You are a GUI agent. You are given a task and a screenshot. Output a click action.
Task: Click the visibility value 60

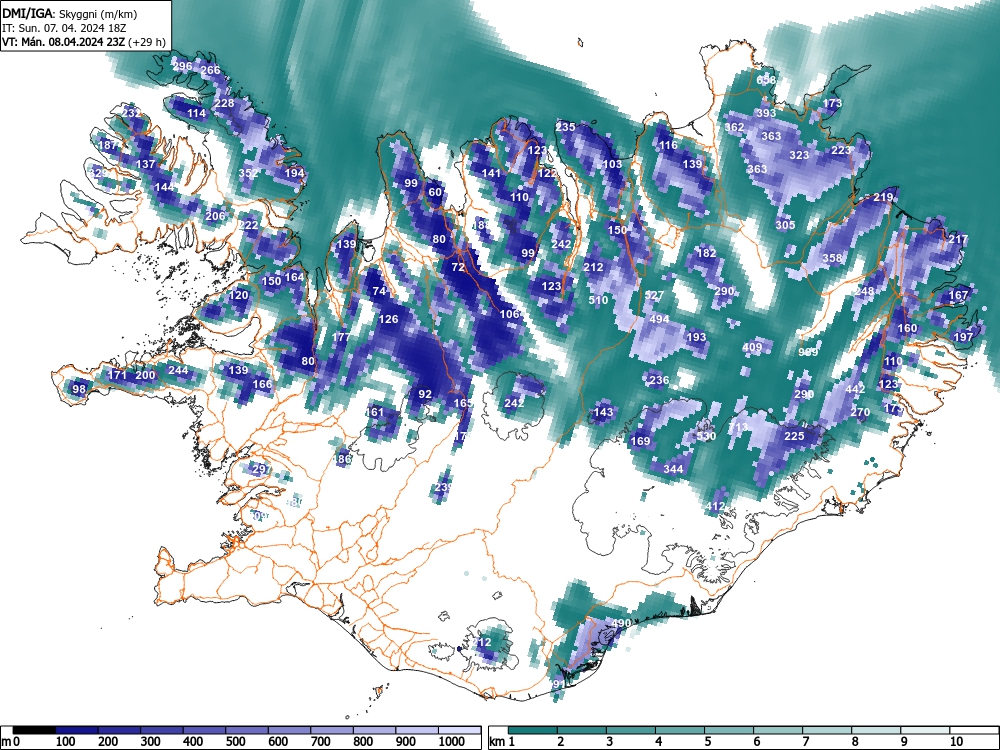(x=435, y=193)
